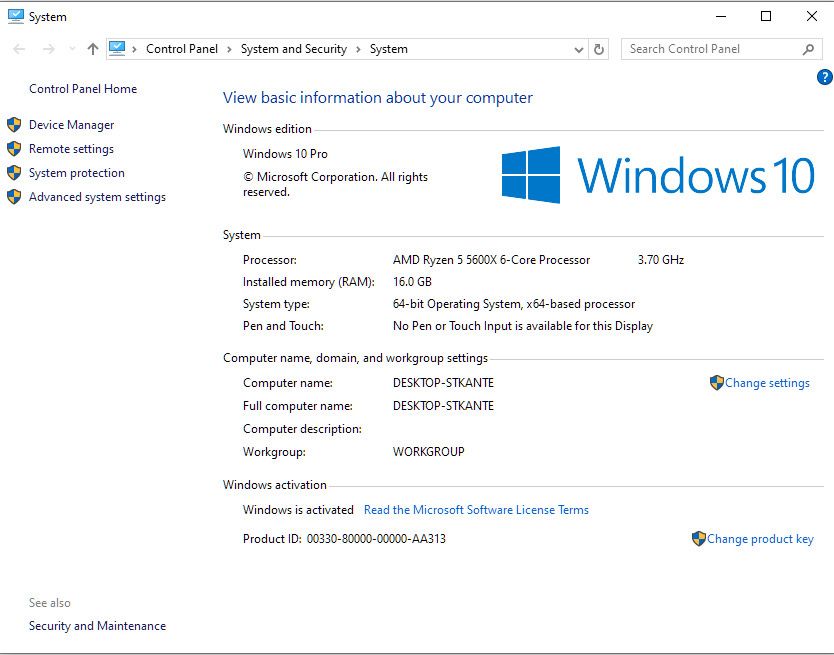The image size is (834, 655).
Task: Go up one level with up arrow
Action: pyautogui.click(x=93, y=49)
